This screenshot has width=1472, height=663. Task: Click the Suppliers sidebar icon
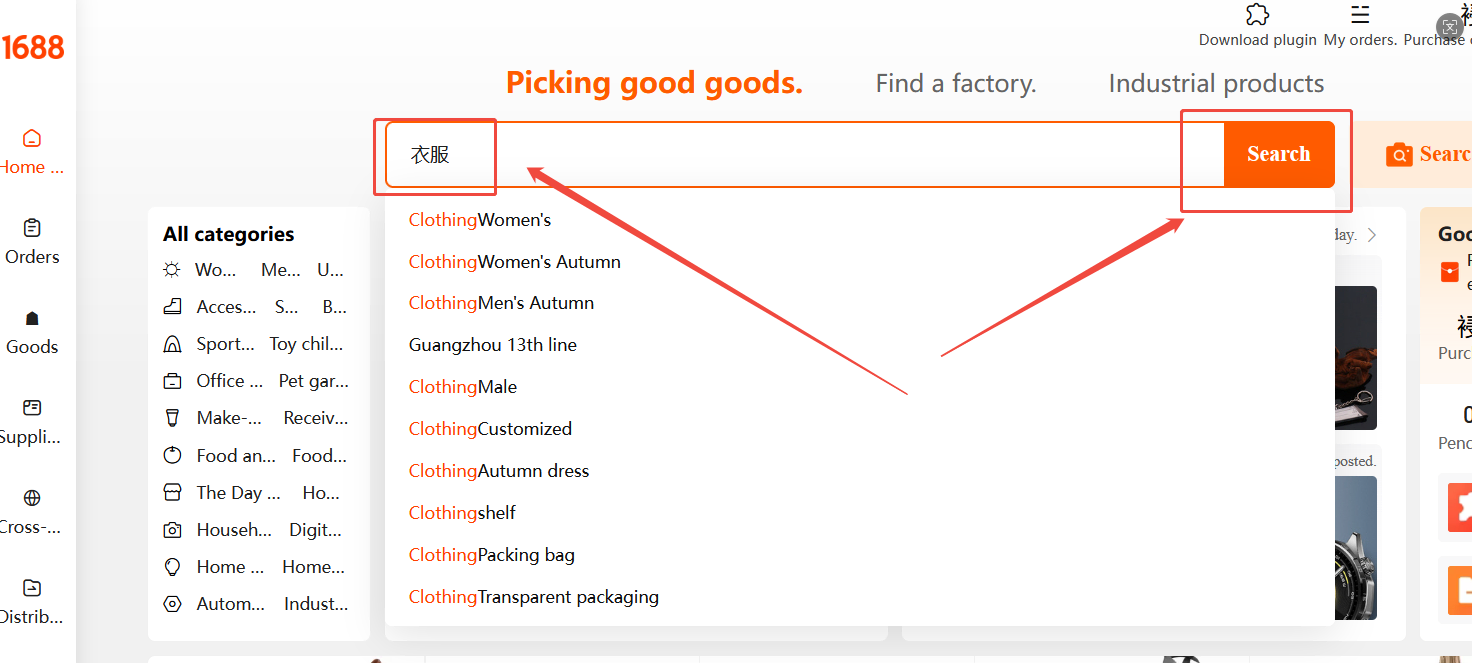tap(32, 408)
